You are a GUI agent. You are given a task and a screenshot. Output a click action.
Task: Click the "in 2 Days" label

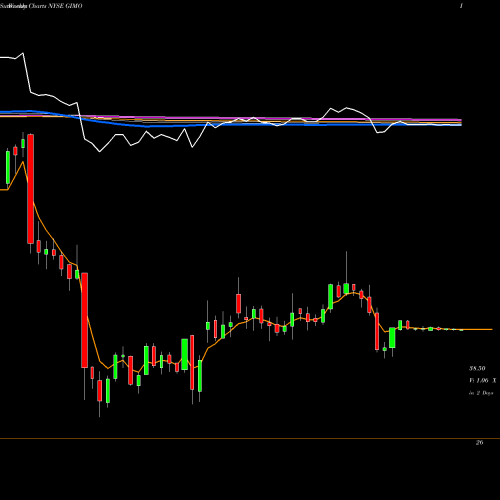tap(481, 393)
